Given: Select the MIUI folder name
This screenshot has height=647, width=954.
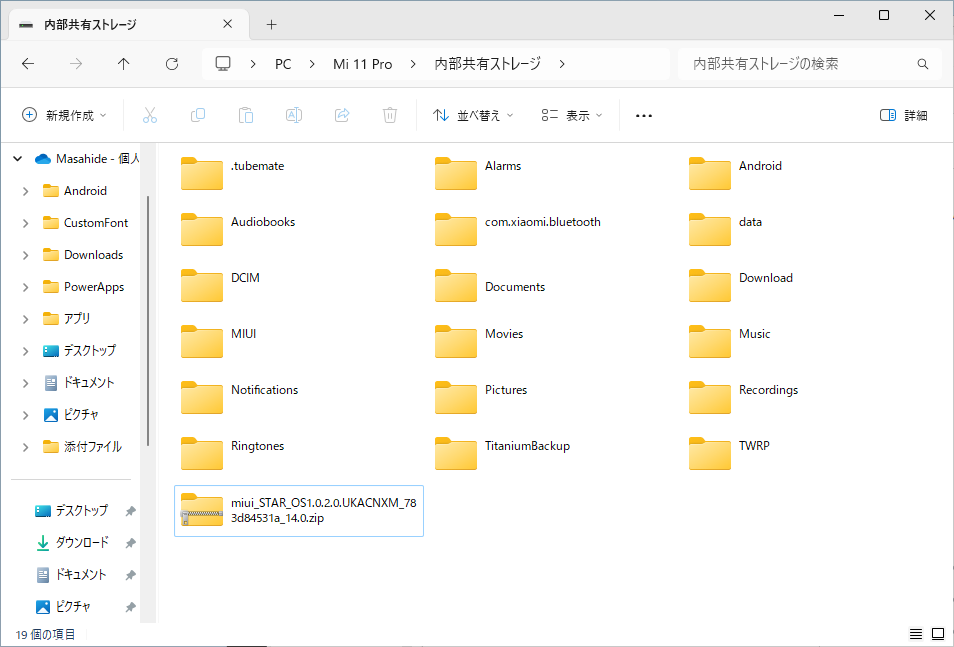Looking at the screenshot, I should click(x=243, y=334).
